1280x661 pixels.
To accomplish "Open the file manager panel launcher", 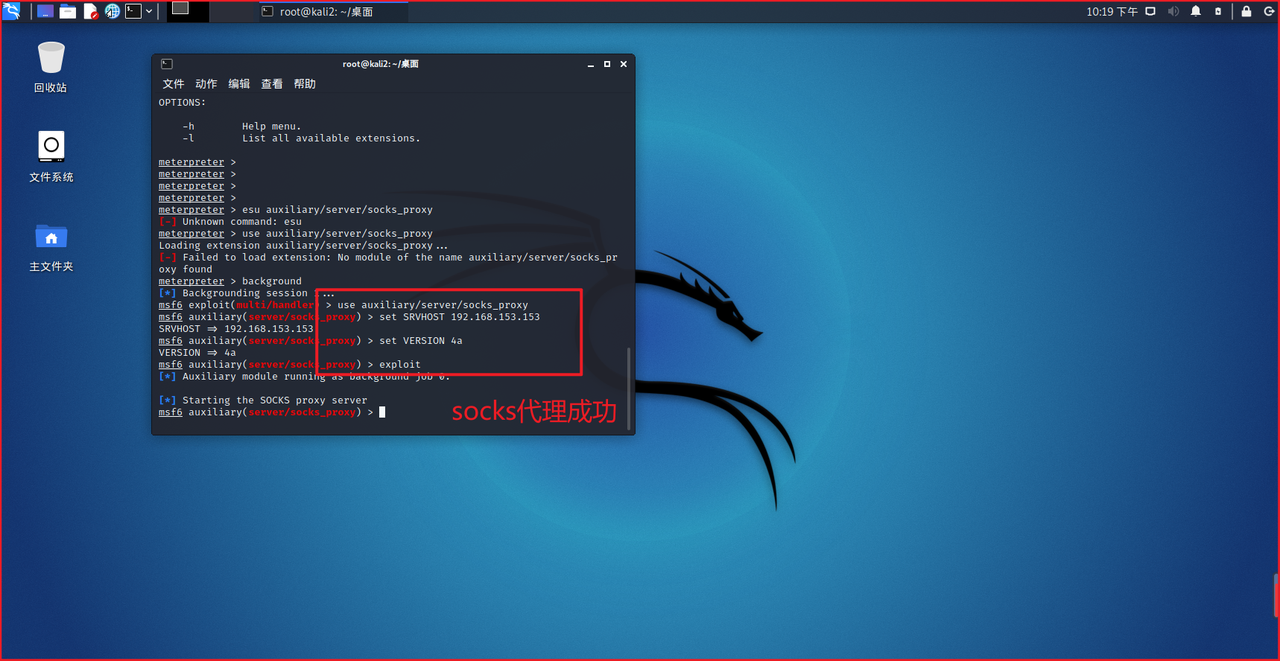I will (68, 11).
